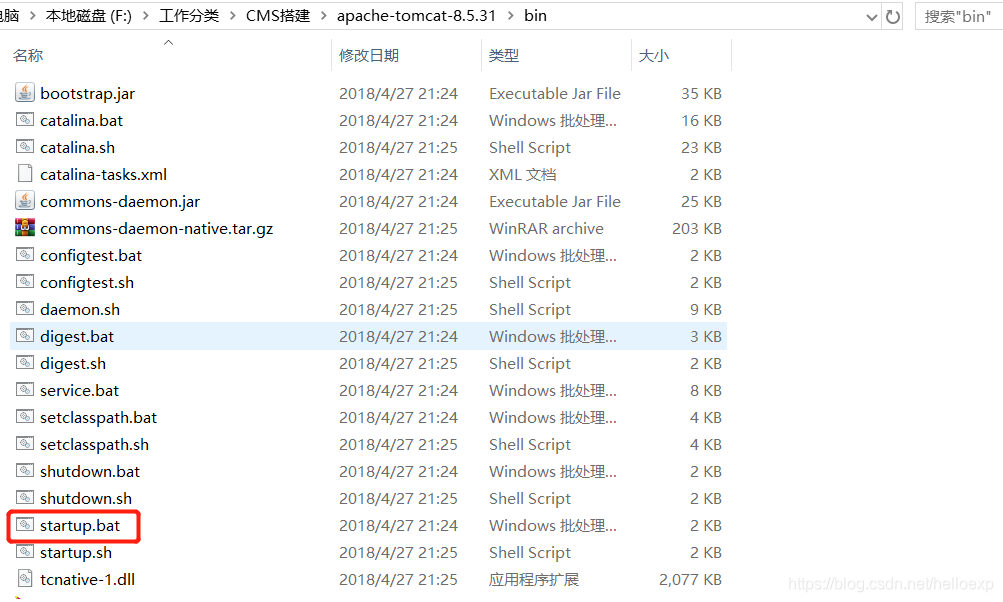Click the 203 KB size value

coord(697,228)
